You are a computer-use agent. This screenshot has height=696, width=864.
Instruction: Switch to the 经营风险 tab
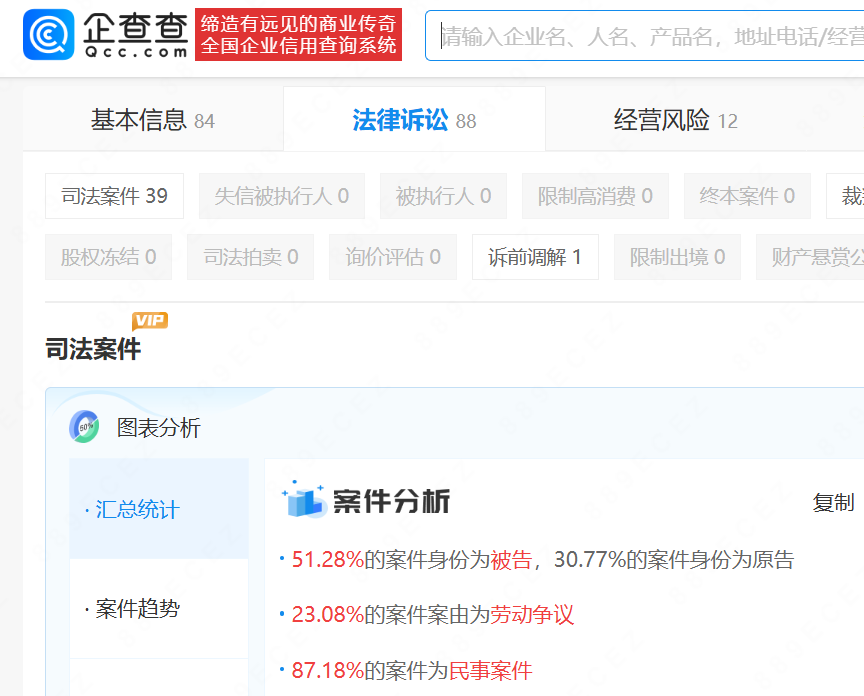[x=675, y=121]
